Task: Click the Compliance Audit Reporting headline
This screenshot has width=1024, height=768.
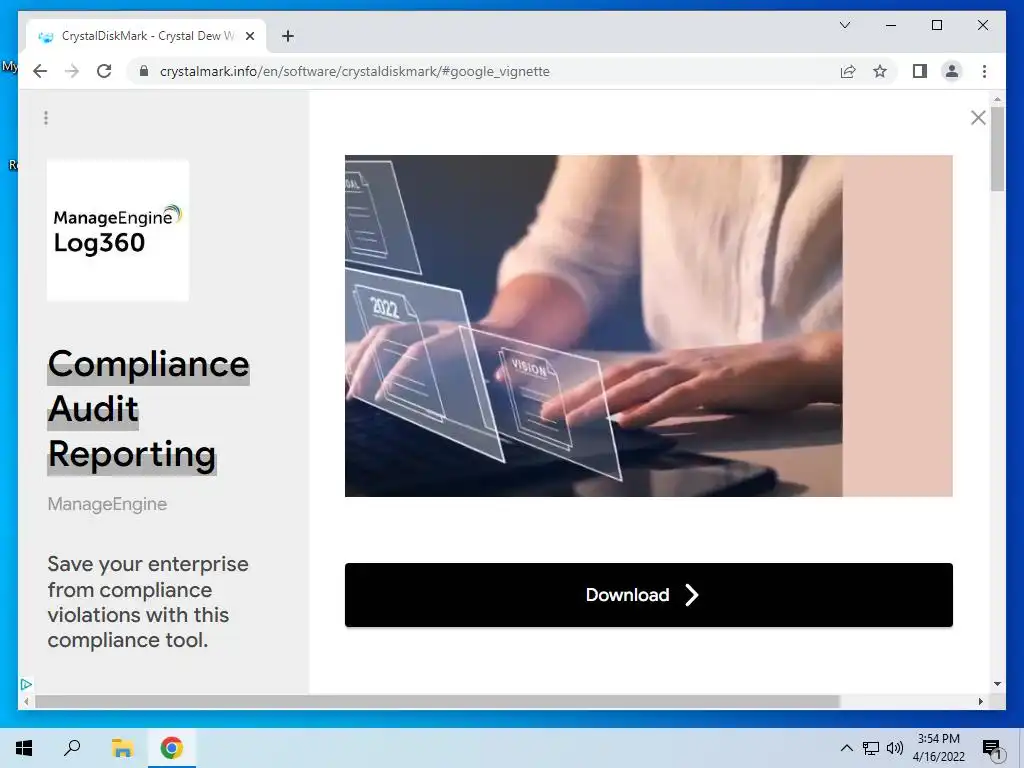Action: (x=148, y=409)
